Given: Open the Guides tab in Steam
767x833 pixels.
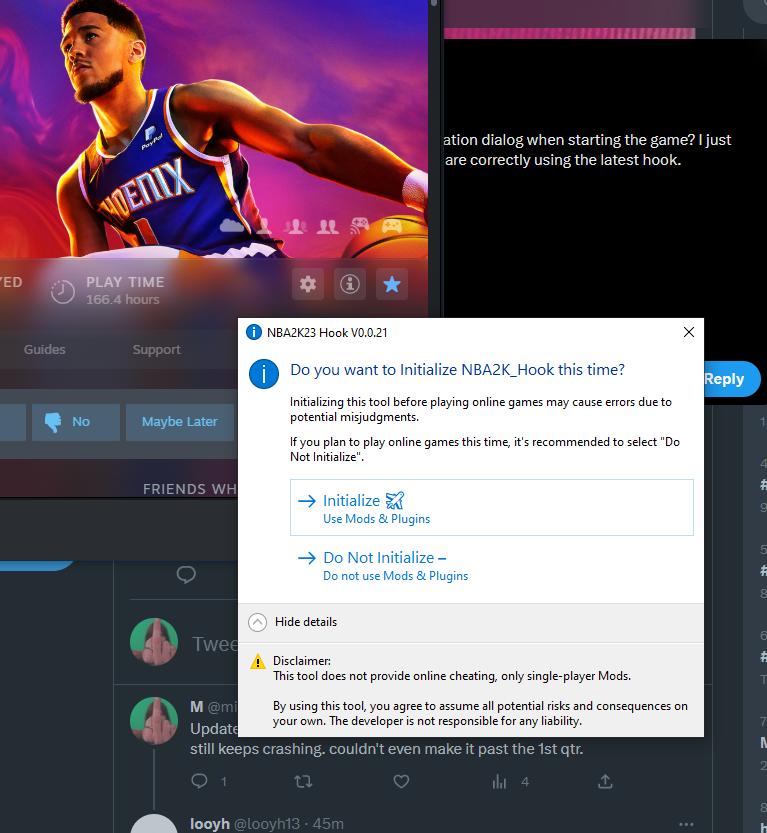Looking at the screenshot, I should coord(45,350).
